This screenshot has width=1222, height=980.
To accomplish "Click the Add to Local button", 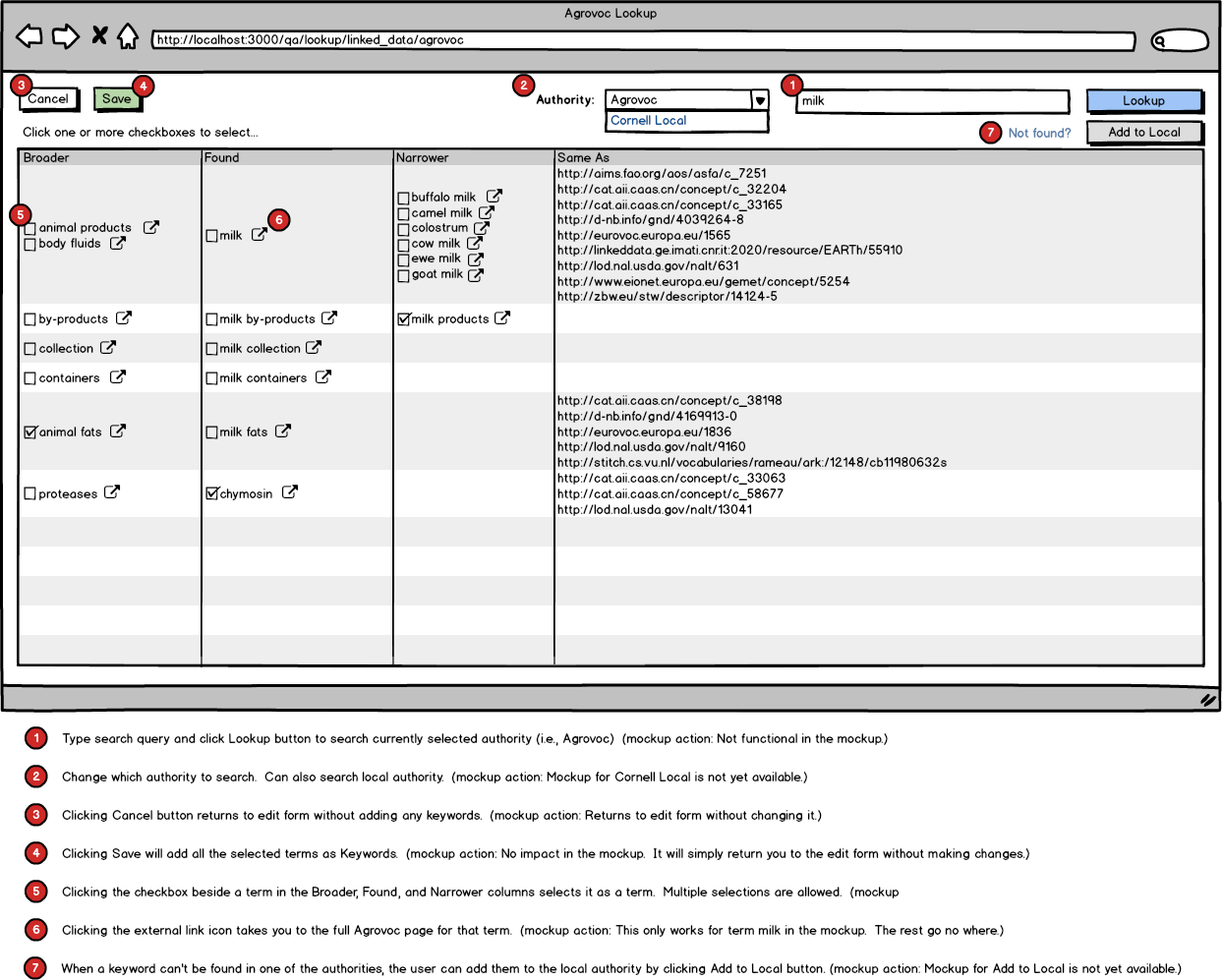I will [x=1144, y=132].
